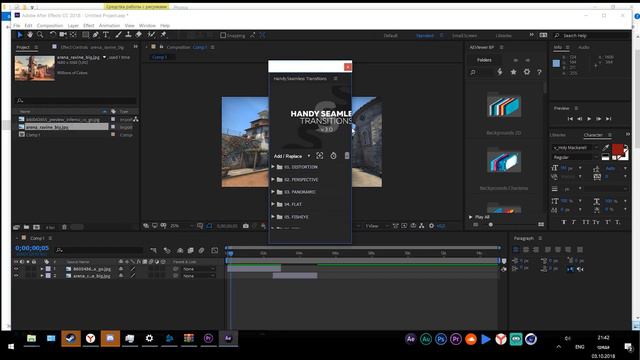The height and width of the screenshot is (360, 640).
Task: Expand the 04. FLAT folder
Action: [x=273, y=204]
